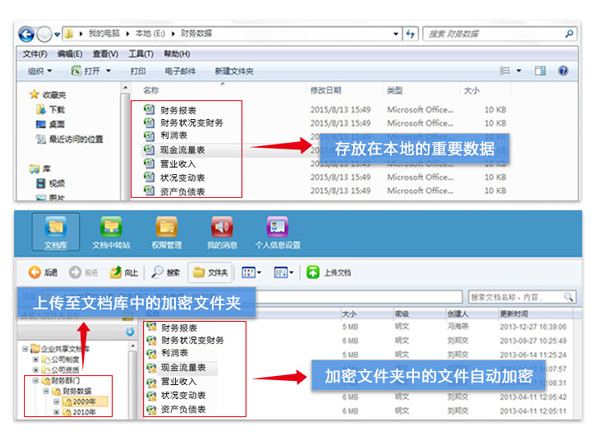Select the 财务数据 encrypted folder
595x442 pixels.
pos(71,391)
